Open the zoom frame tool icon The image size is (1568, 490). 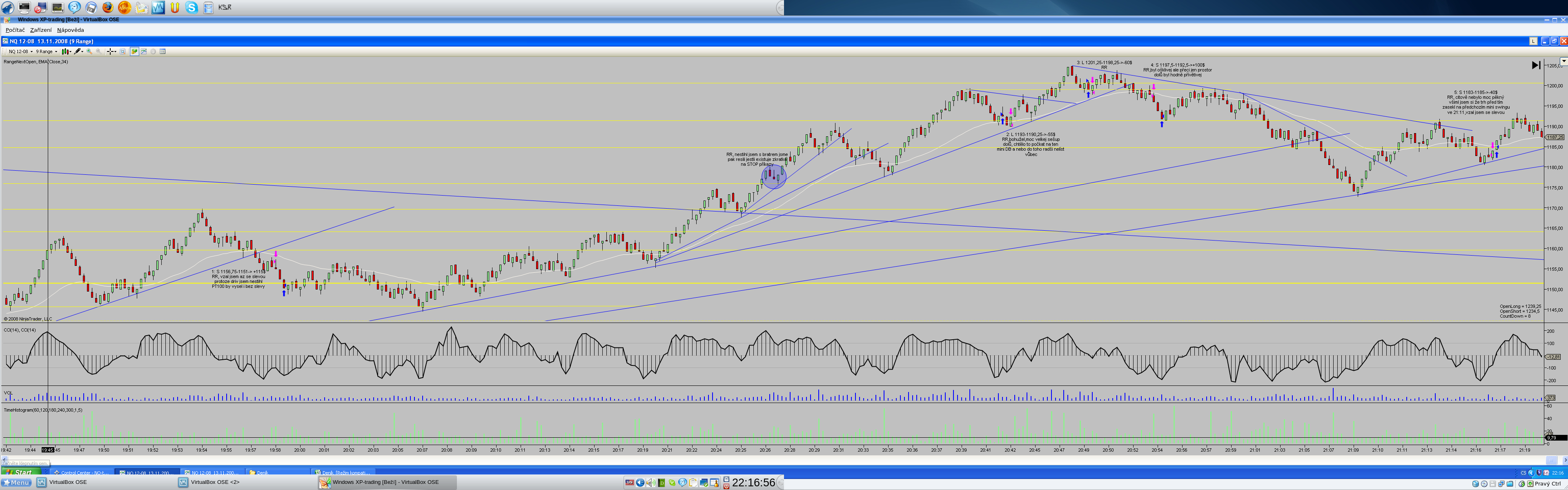(x=122, y=52)
